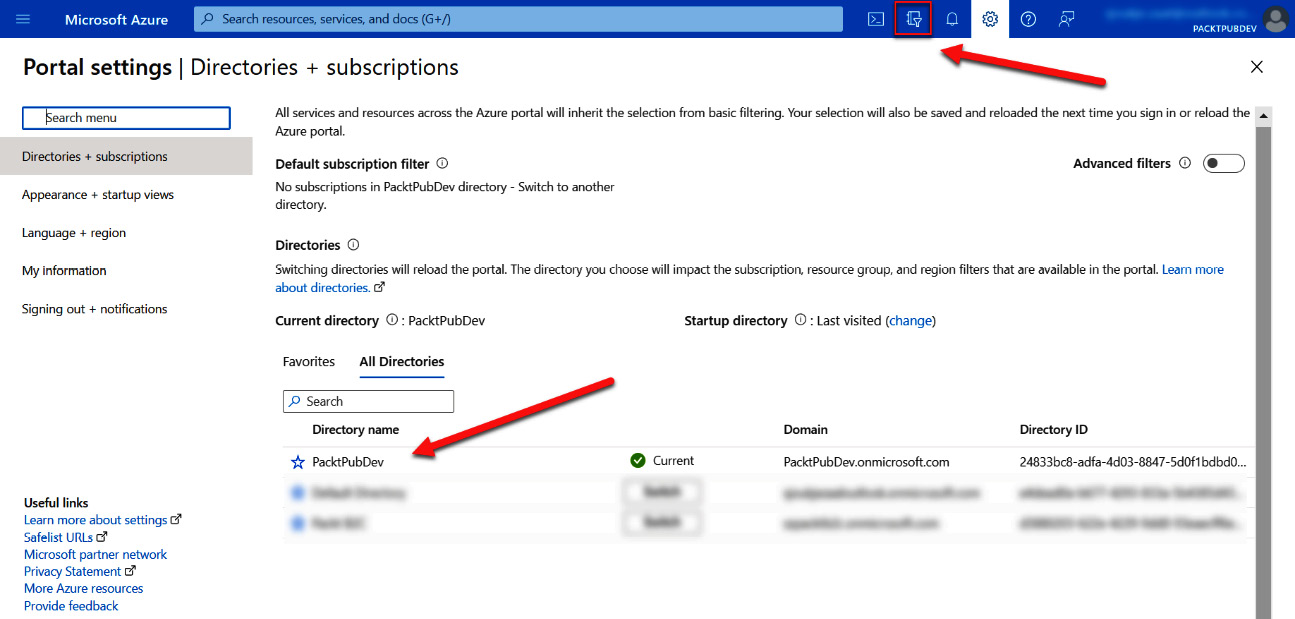Click the scrollbar up arrow
This screenshot has width=1295, height=619.
1264,116
